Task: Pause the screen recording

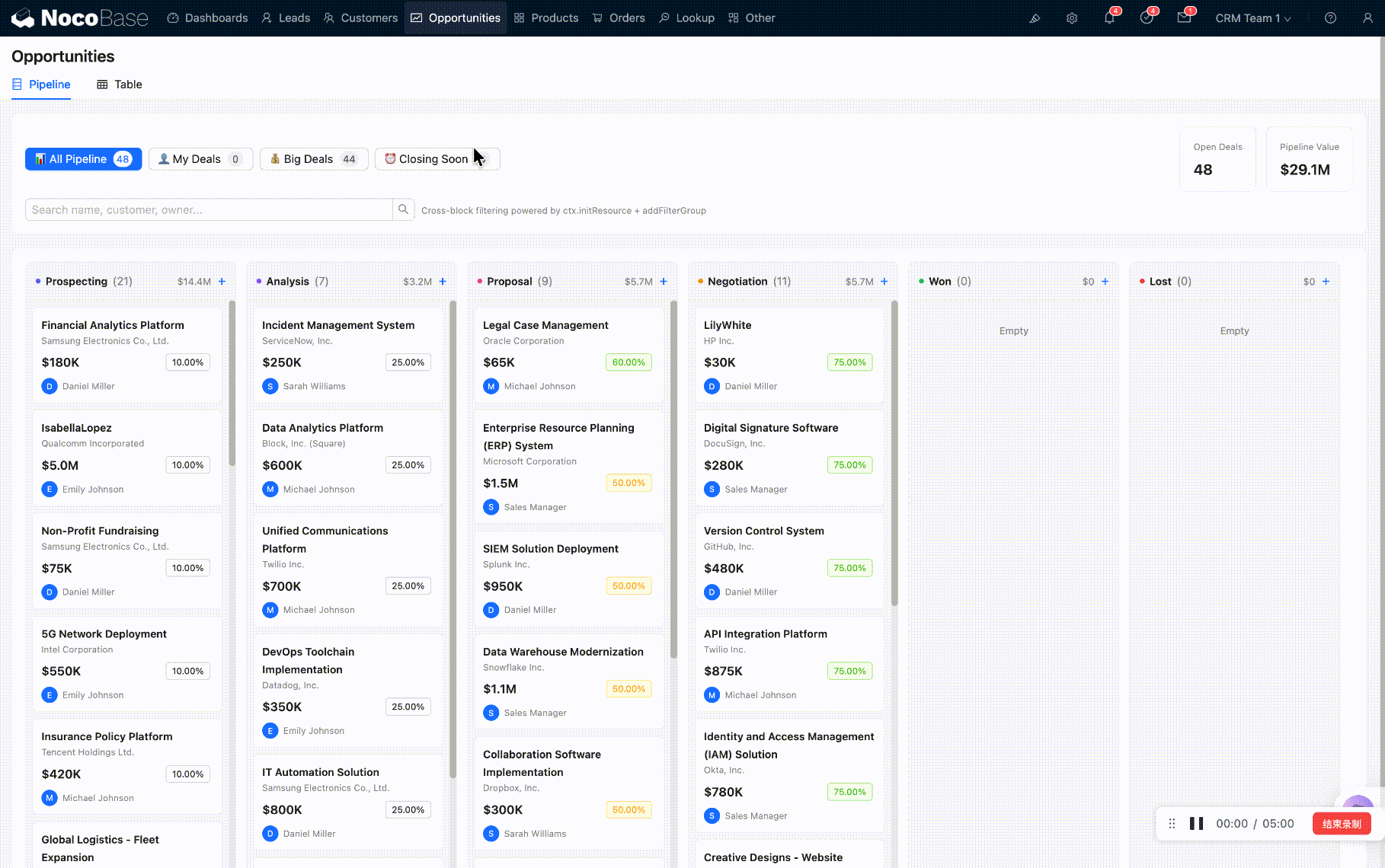Action: 1196,824
